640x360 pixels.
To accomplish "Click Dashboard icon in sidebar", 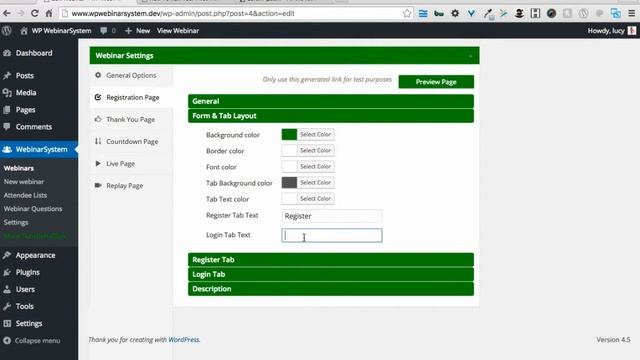I will pos(7,53).
